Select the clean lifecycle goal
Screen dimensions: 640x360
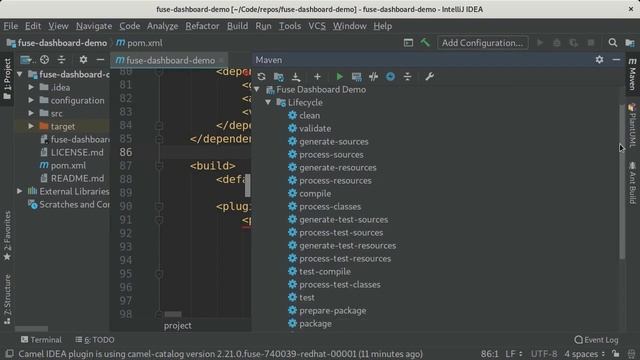tap(309, 116)
